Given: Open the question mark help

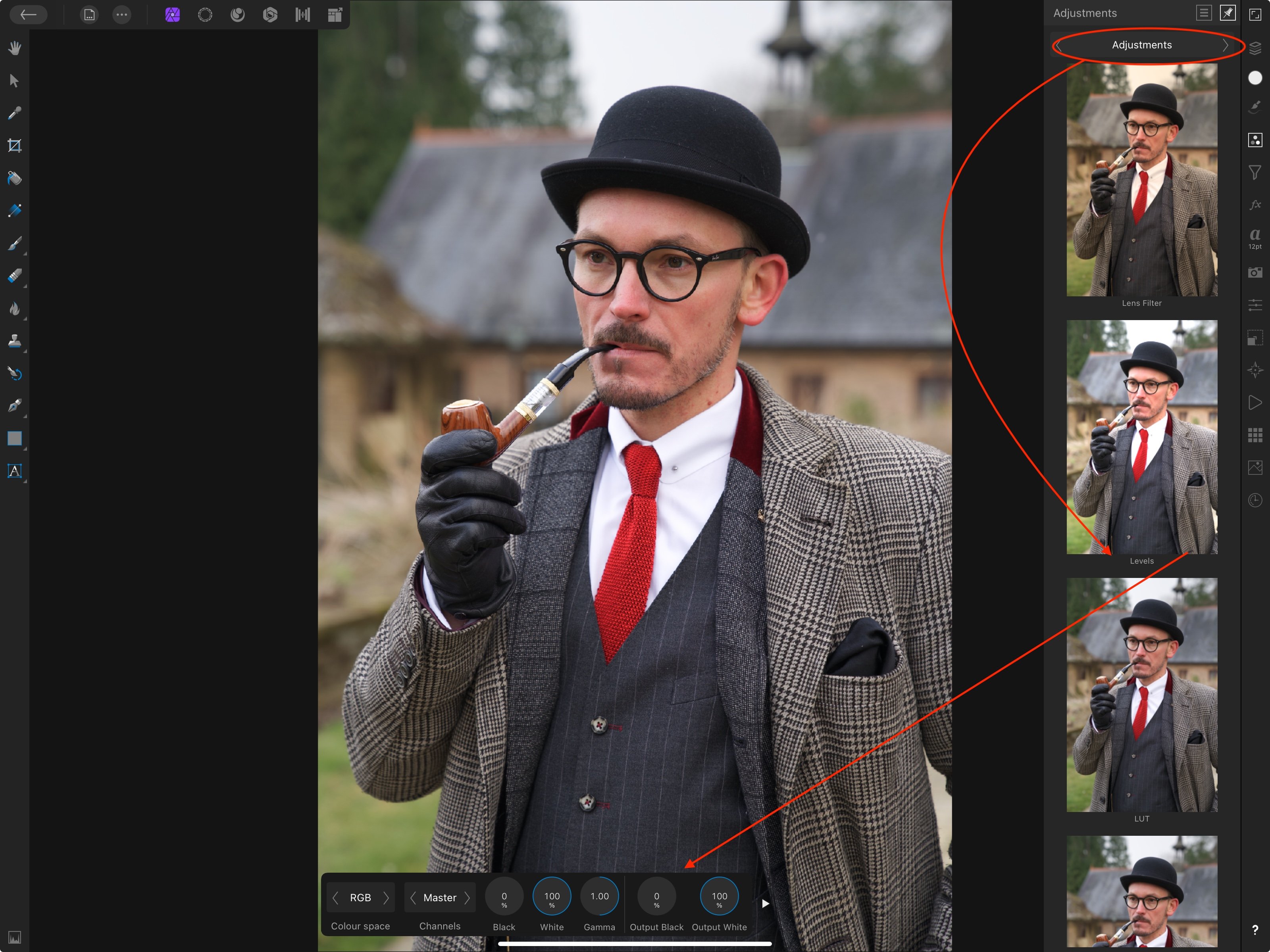Looking at the screenshot, I should click(1255, 930).
